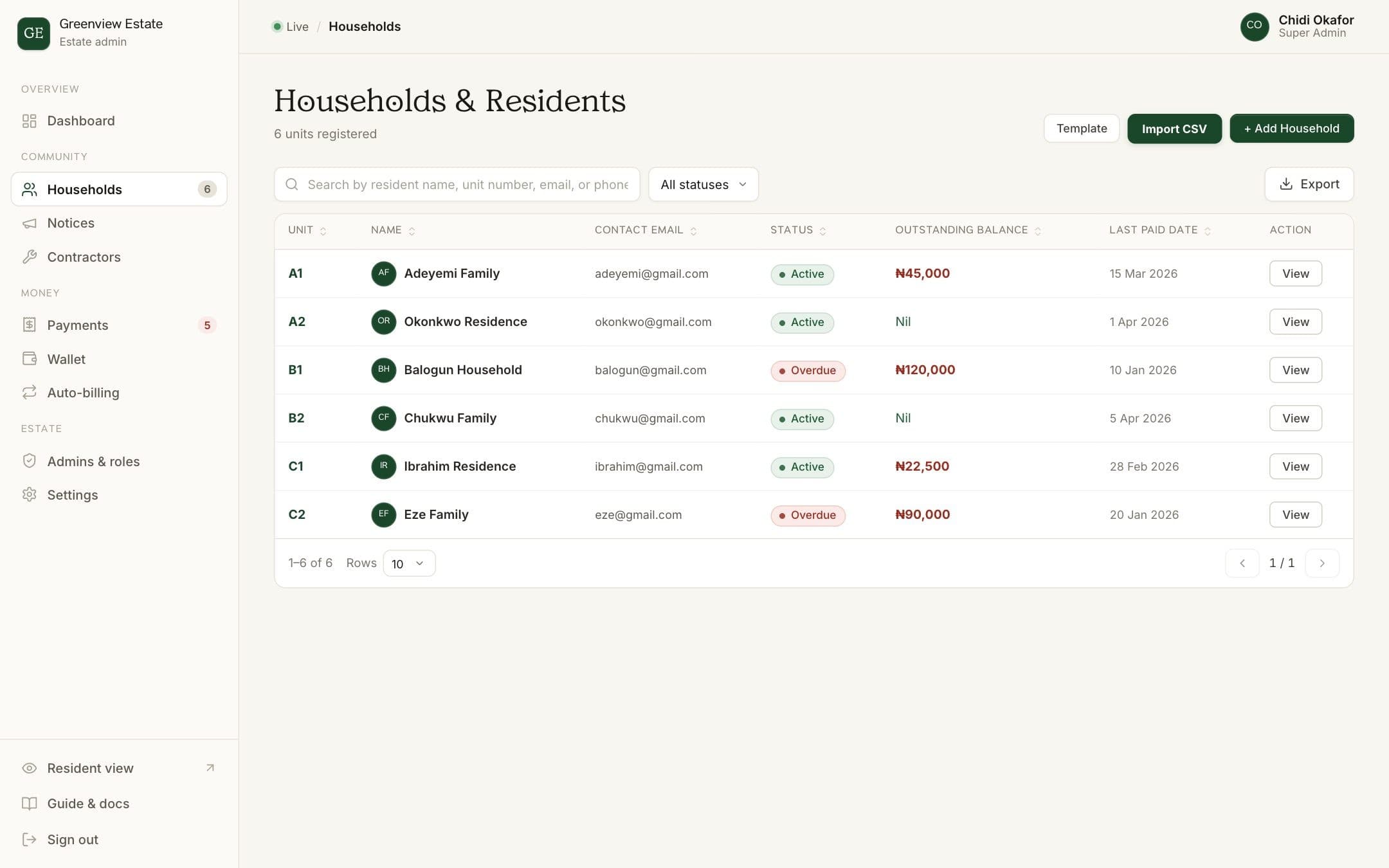Open Auto-billing in the sidebar
This screenshot has width=1389, height=868.
pos(119,392)
